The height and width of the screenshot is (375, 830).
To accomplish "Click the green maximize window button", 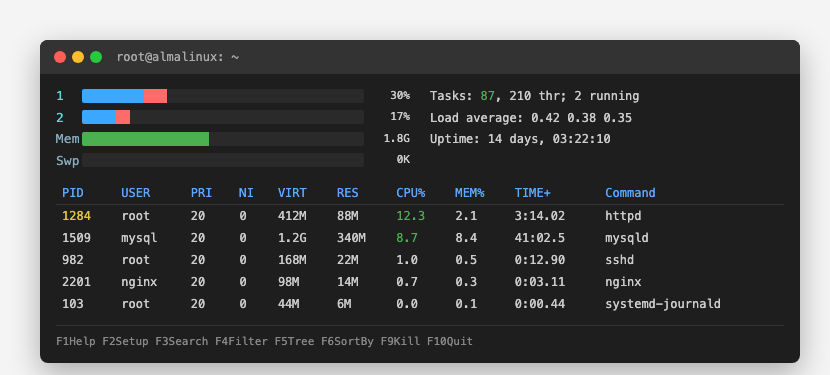I will pos(96,57).
